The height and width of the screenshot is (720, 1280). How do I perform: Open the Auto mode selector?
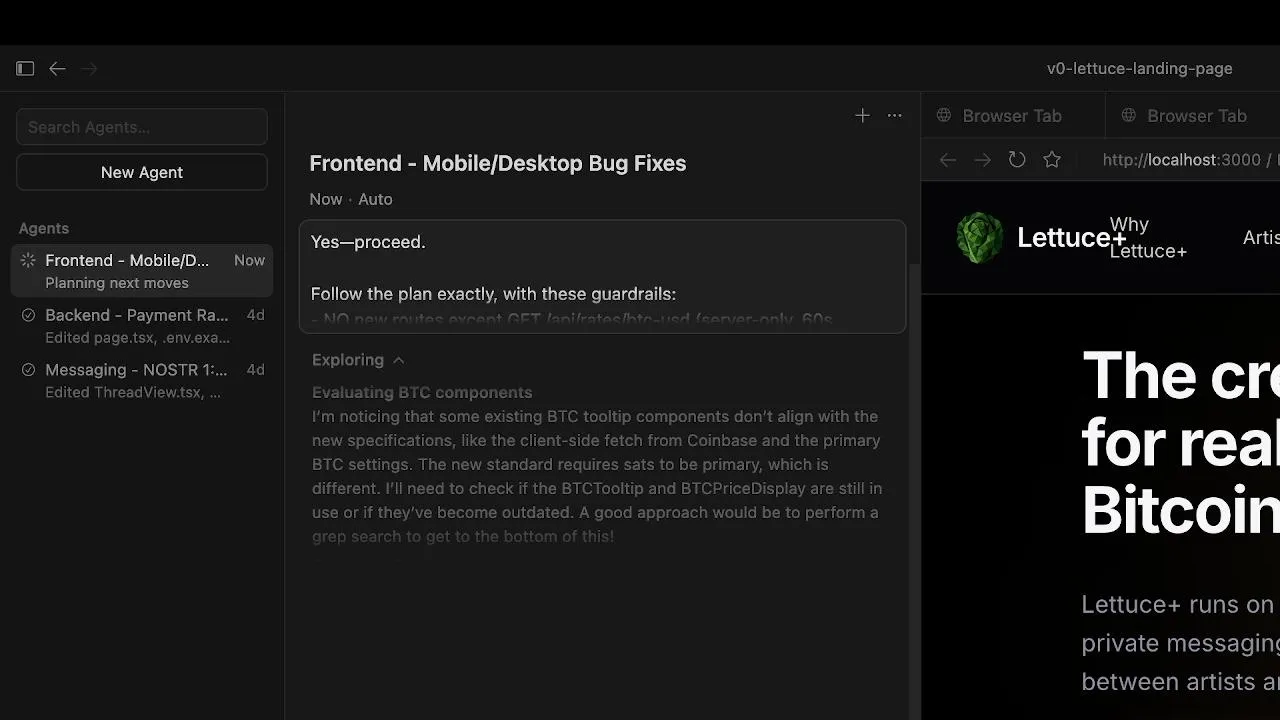(x=375, y=199)
